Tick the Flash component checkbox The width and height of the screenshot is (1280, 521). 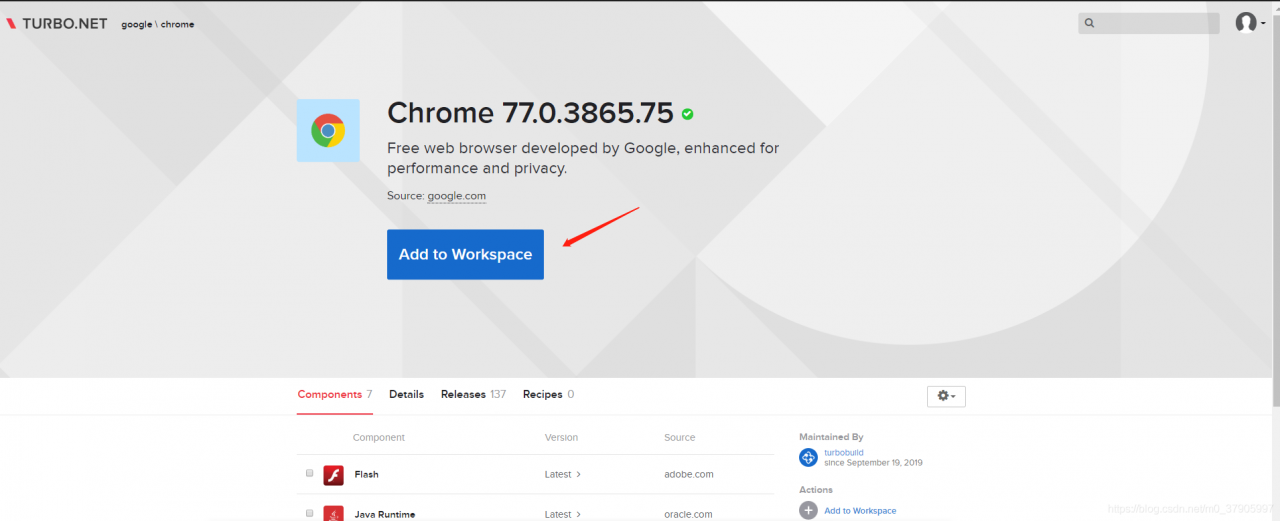coord(310,474)
